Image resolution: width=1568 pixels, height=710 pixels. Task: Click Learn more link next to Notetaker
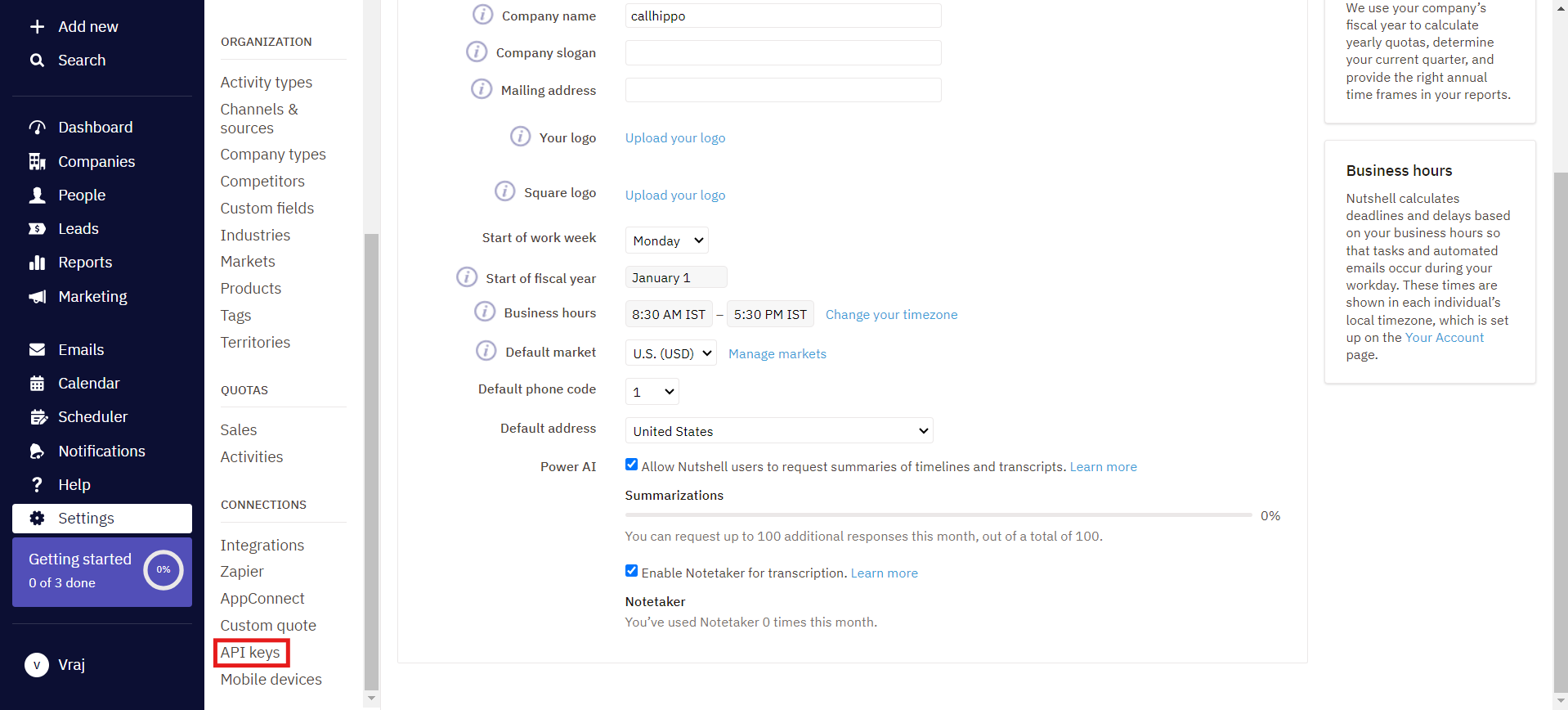click(x=884, y=573)
